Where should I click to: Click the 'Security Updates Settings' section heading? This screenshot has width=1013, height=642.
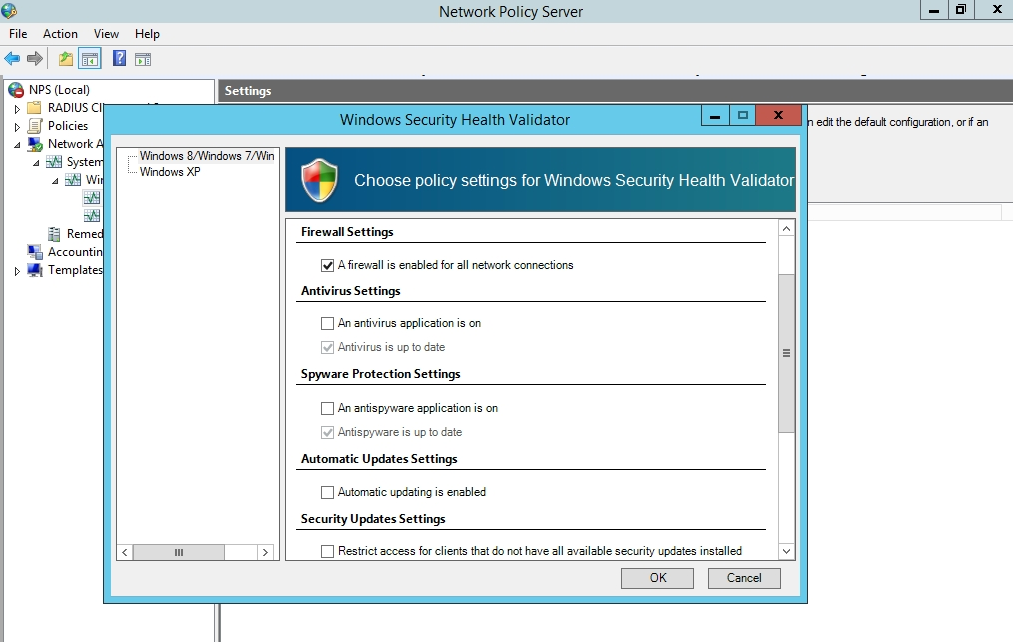pyautogui.click(x=373, y=519)
